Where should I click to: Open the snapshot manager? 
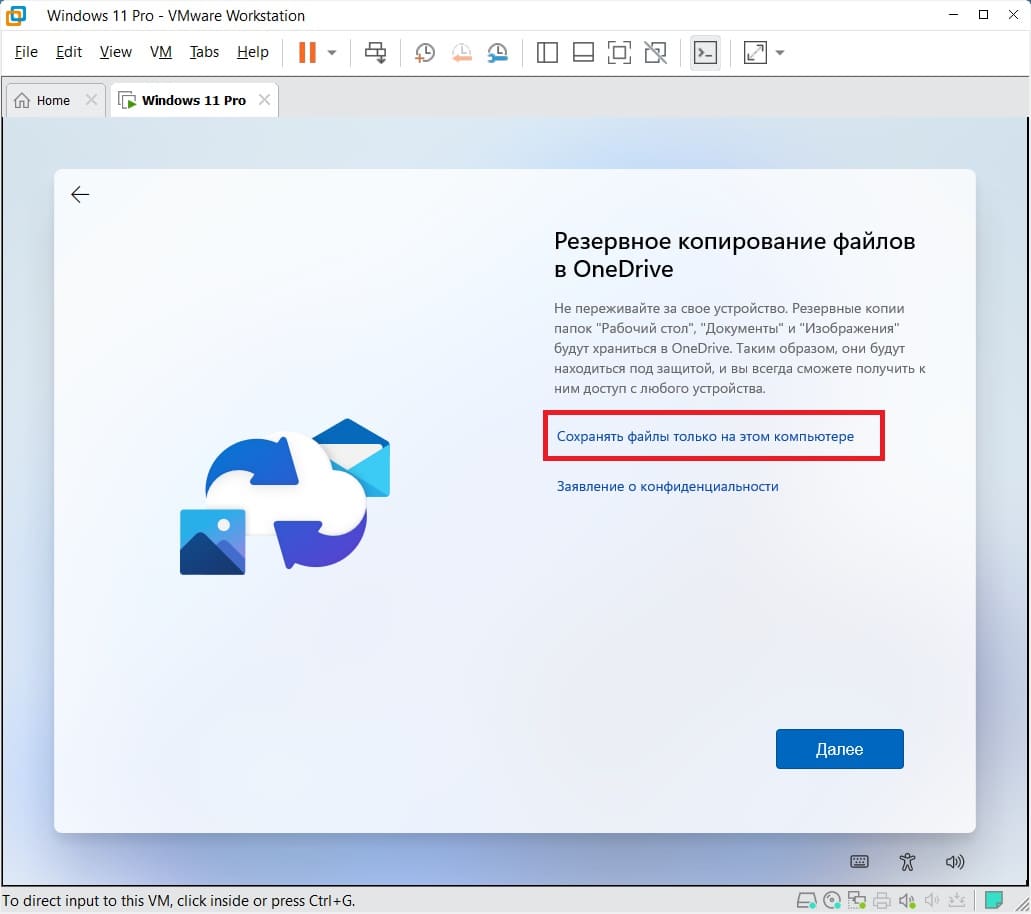click(x=498, y=53)
